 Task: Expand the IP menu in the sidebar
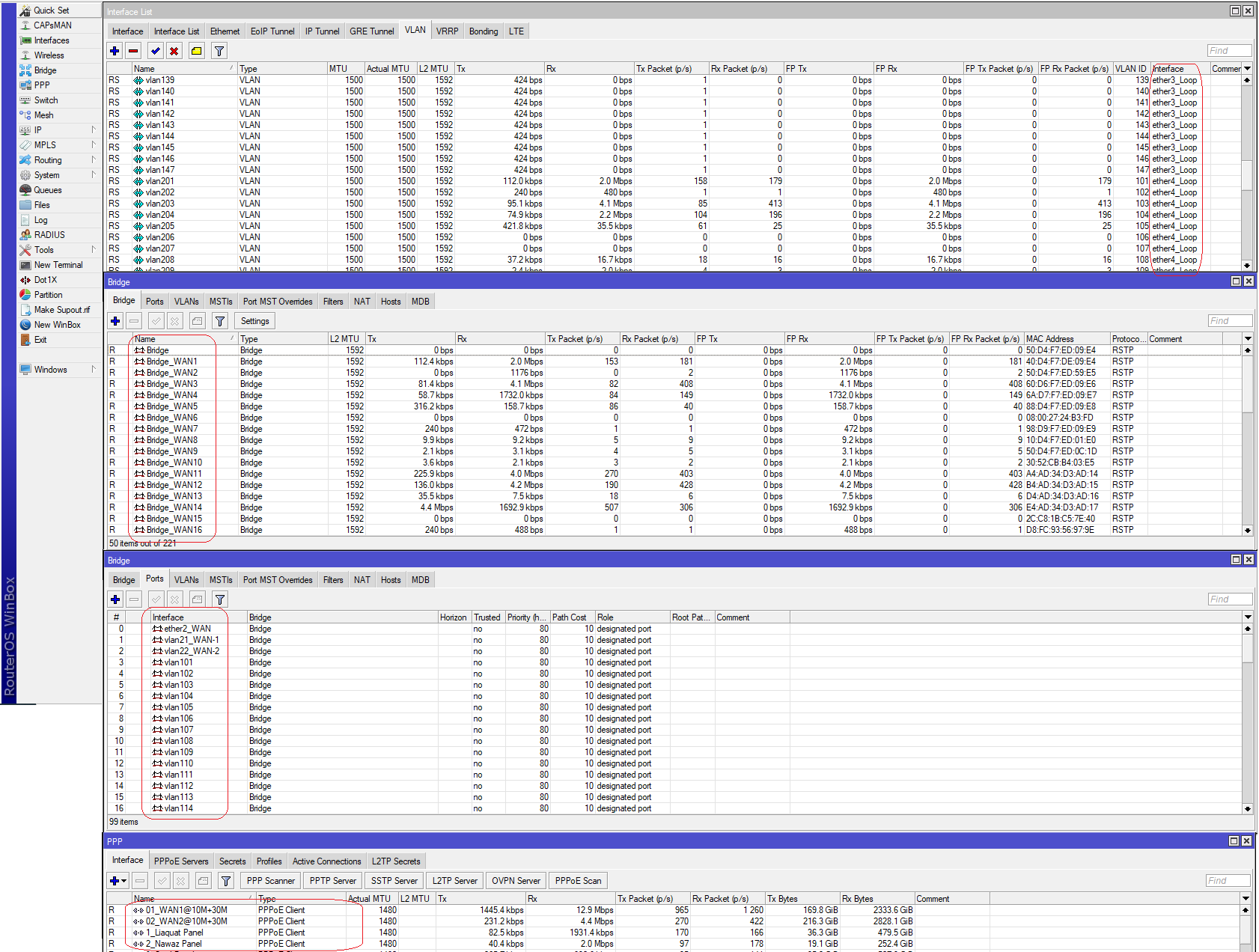click(x=36, y=129)
